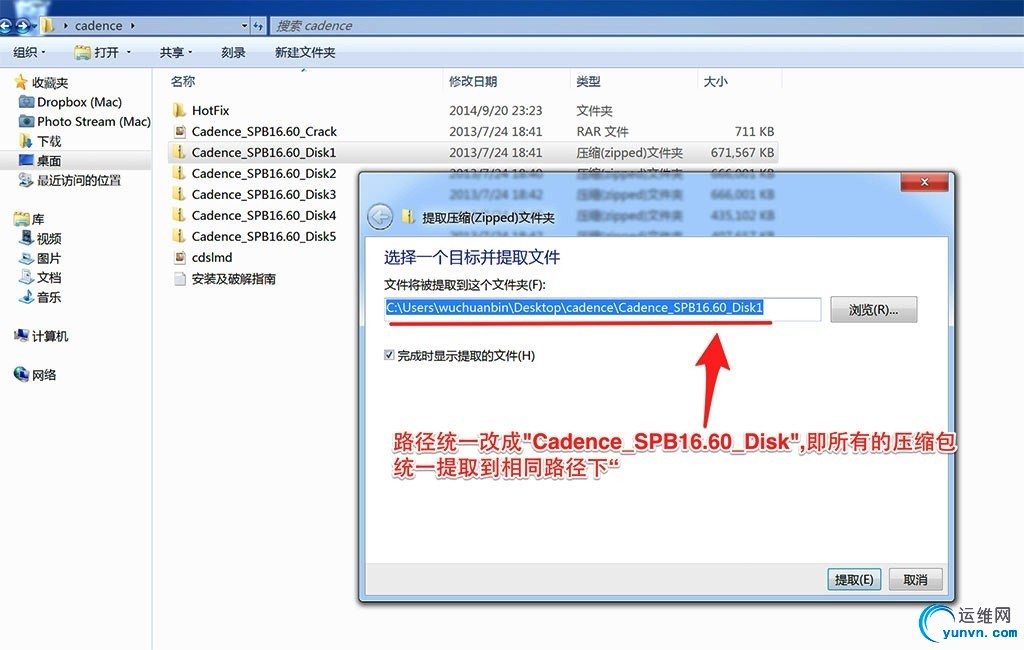Click the 安装及破解指南 document icon
1024x650 pixels.
point(180,279)
